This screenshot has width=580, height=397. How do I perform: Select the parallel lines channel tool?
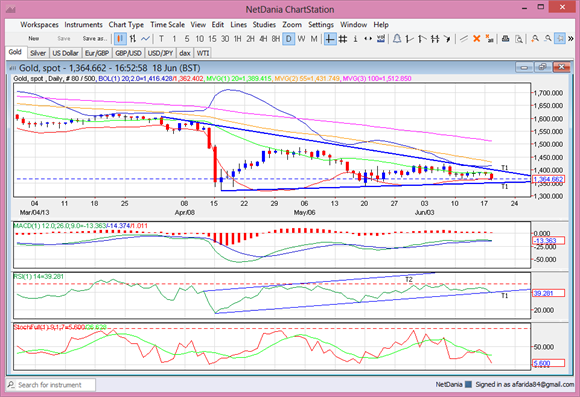pyautogui.click(x=463, y=38)
